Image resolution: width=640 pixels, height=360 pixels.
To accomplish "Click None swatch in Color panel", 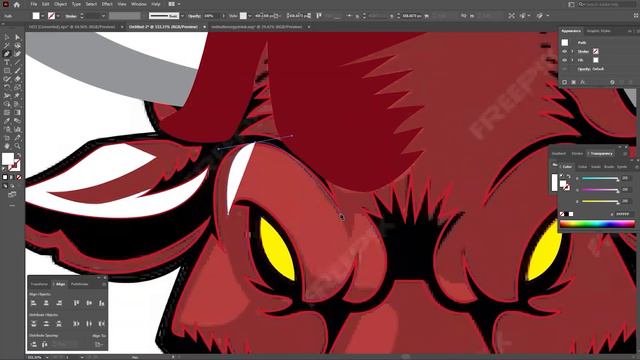I will click(562, 214).
